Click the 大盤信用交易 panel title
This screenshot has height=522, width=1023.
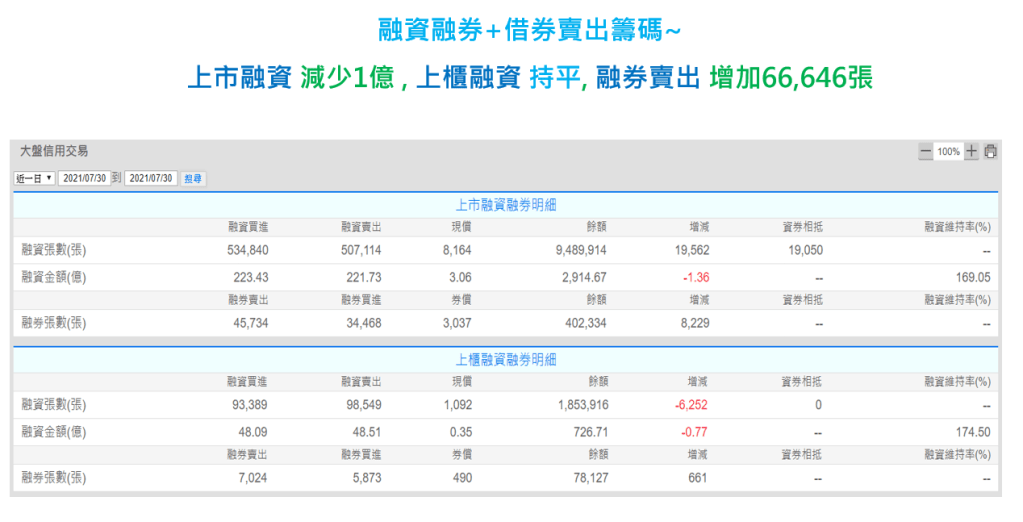point(54,151)
